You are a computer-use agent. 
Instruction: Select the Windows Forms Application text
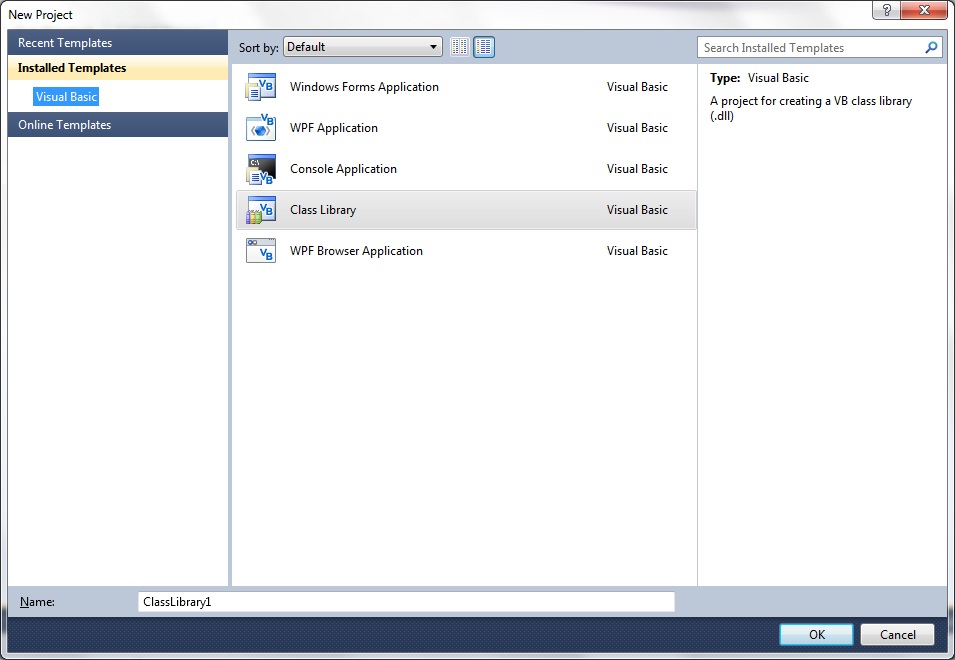364,87
